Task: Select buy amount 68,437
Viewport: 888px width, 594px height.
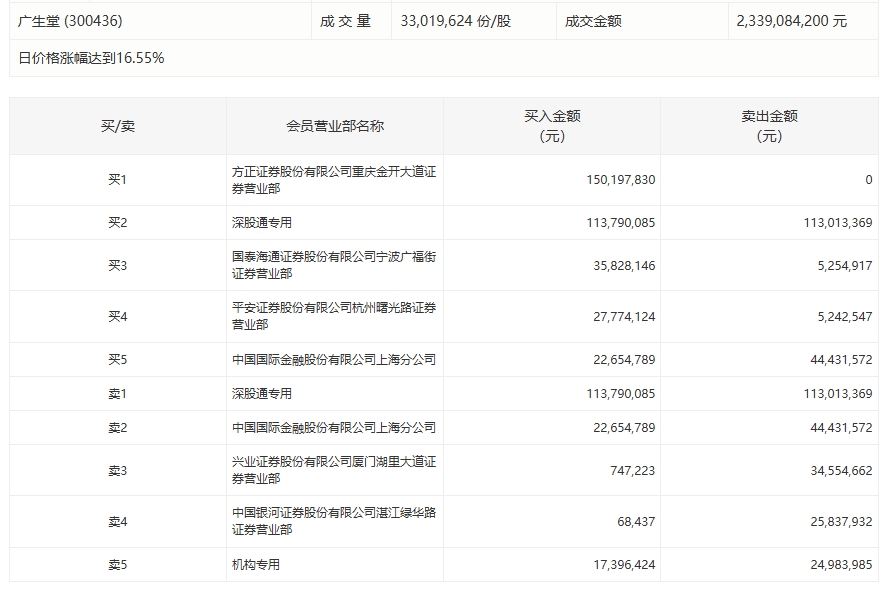Action: tap(636, 522)
